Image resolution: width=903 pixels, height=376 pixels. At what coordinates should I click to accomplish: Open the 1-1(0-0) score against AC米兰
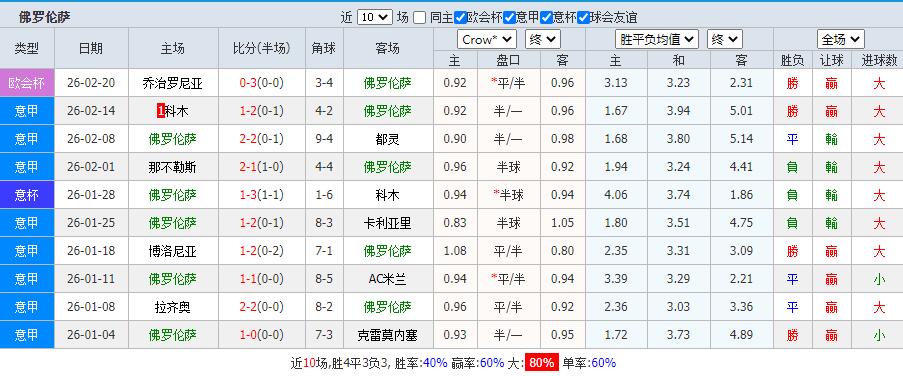261,279
